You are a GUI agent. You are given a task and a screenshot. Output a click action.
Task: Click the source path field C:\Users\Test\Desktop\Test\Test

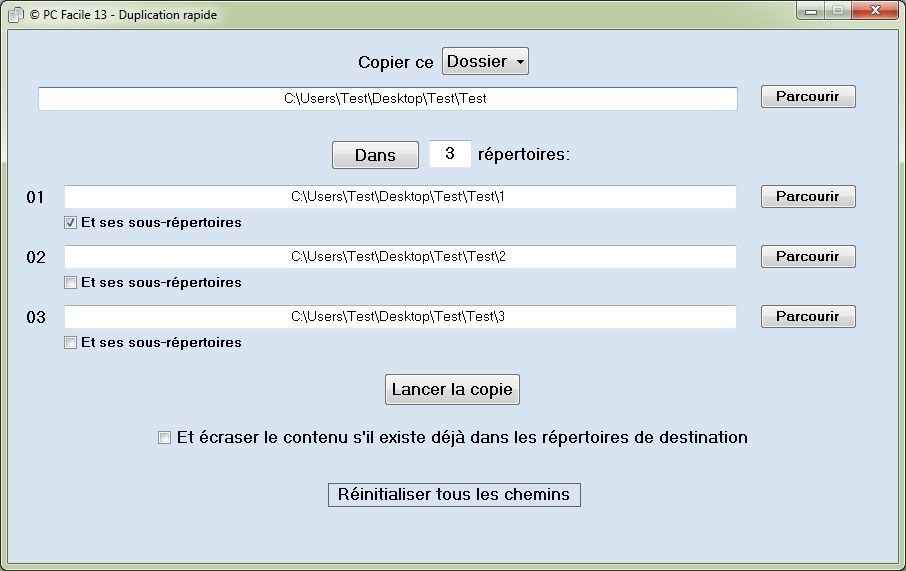click(x=388, y=99)
